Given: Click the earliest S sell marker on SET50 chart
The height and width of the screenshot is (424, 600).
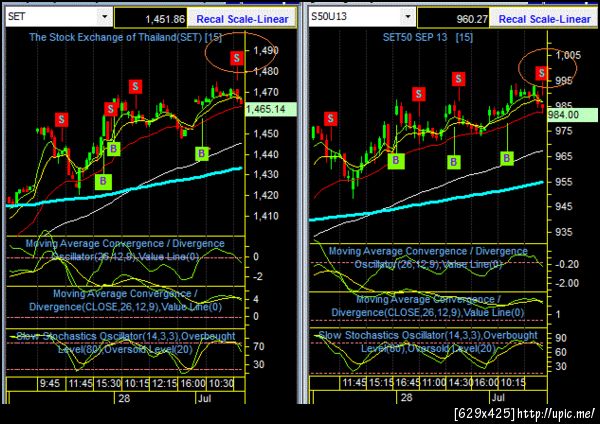Looking at the screenshot, I should 331,119.
